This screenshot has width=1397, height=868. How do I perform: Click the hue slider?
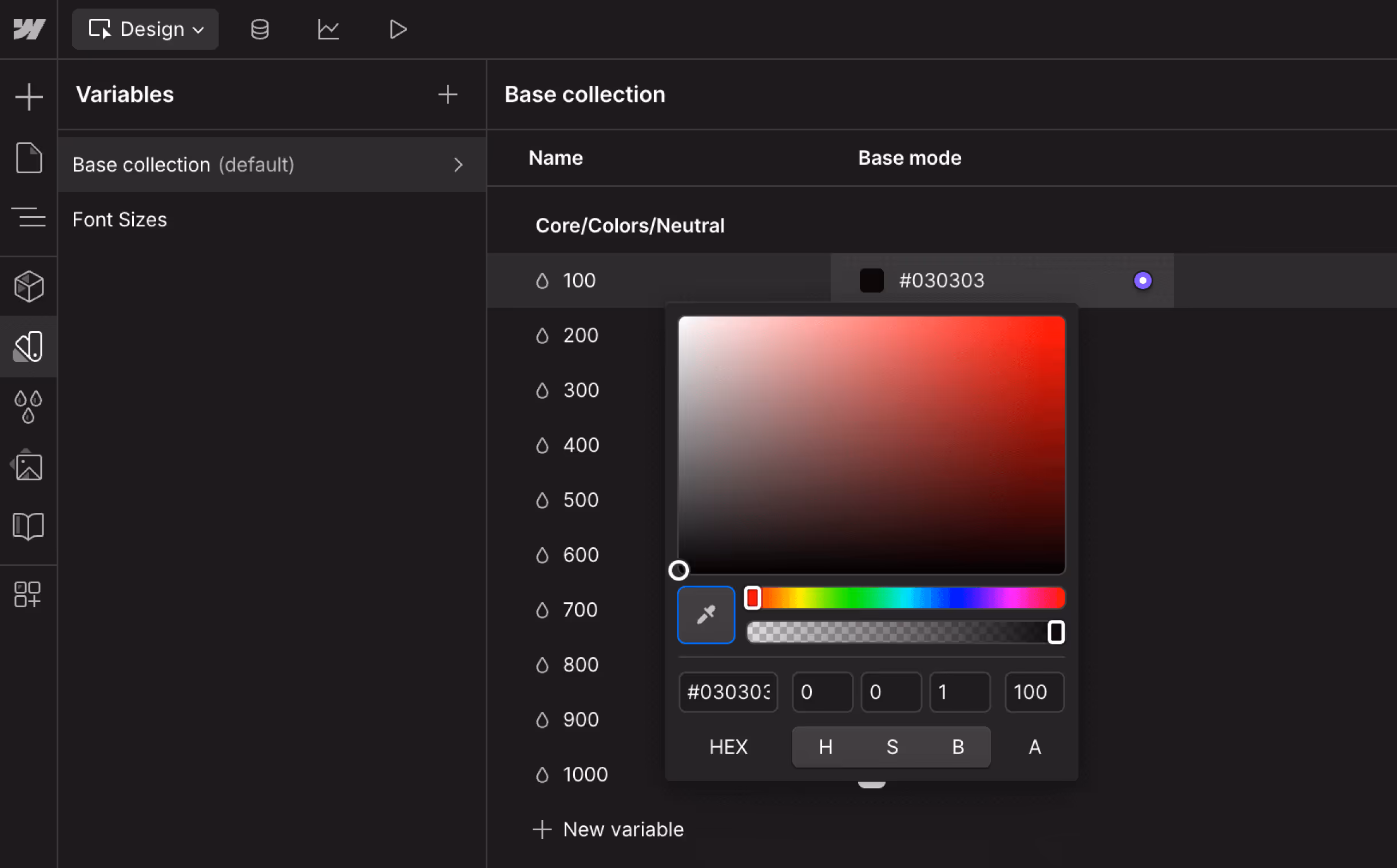point(906,598)
